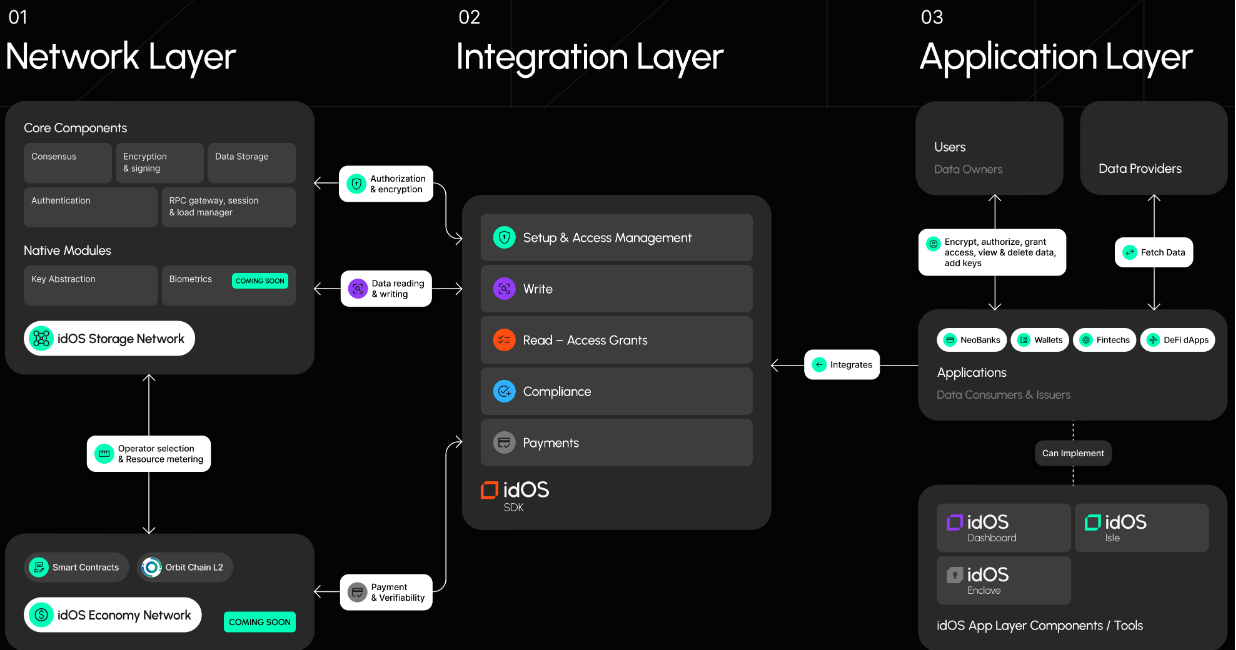Viewport: 1236px width, 650px height.
Task: Click the Integrates arrow label
Action: point(842,365)
